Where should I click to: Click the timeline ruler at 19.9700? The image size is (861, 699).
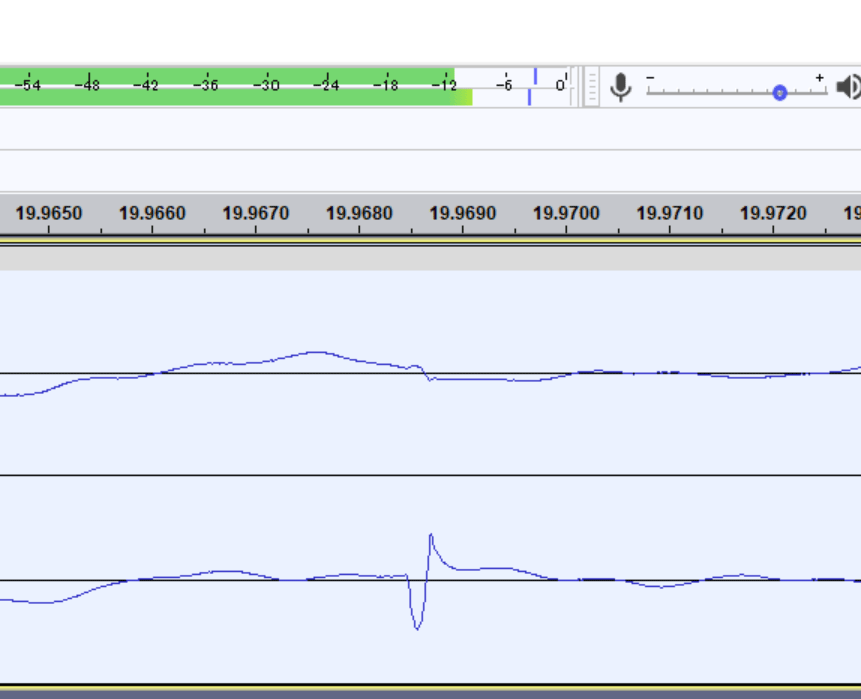click(x=566, y=214)
